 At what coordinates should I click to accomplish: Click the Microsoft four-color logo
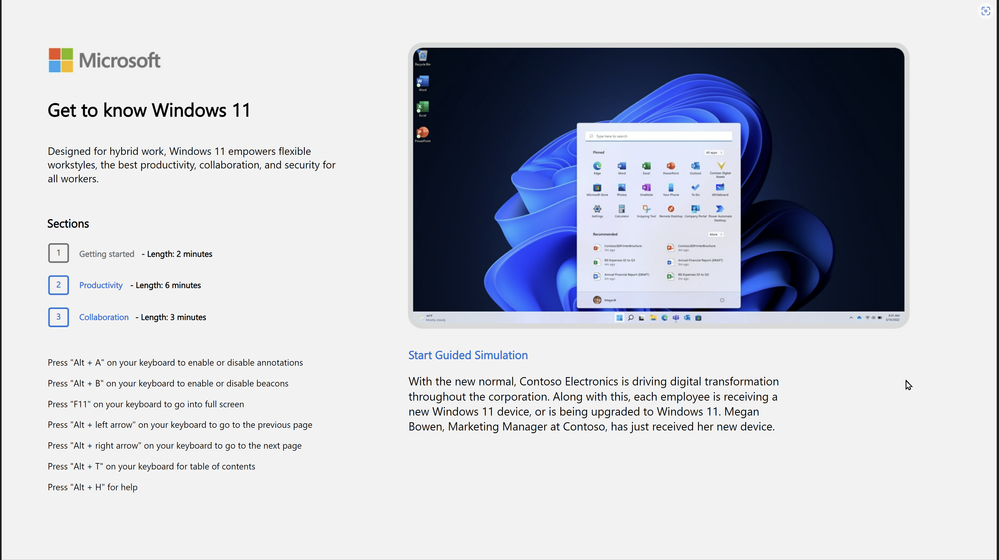(x=61, y=60)
